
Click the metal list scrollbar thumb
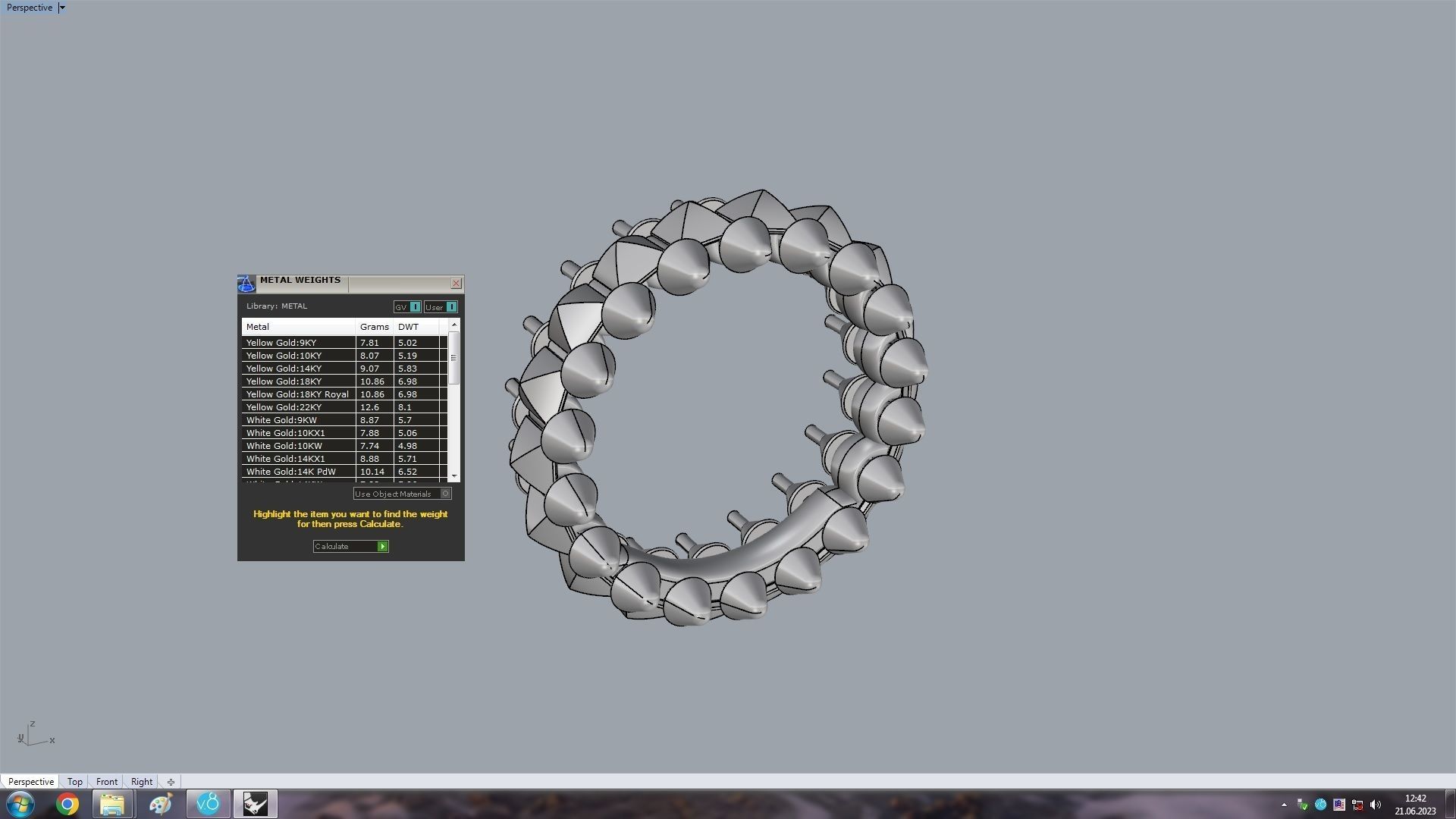[x=454, y=358]
